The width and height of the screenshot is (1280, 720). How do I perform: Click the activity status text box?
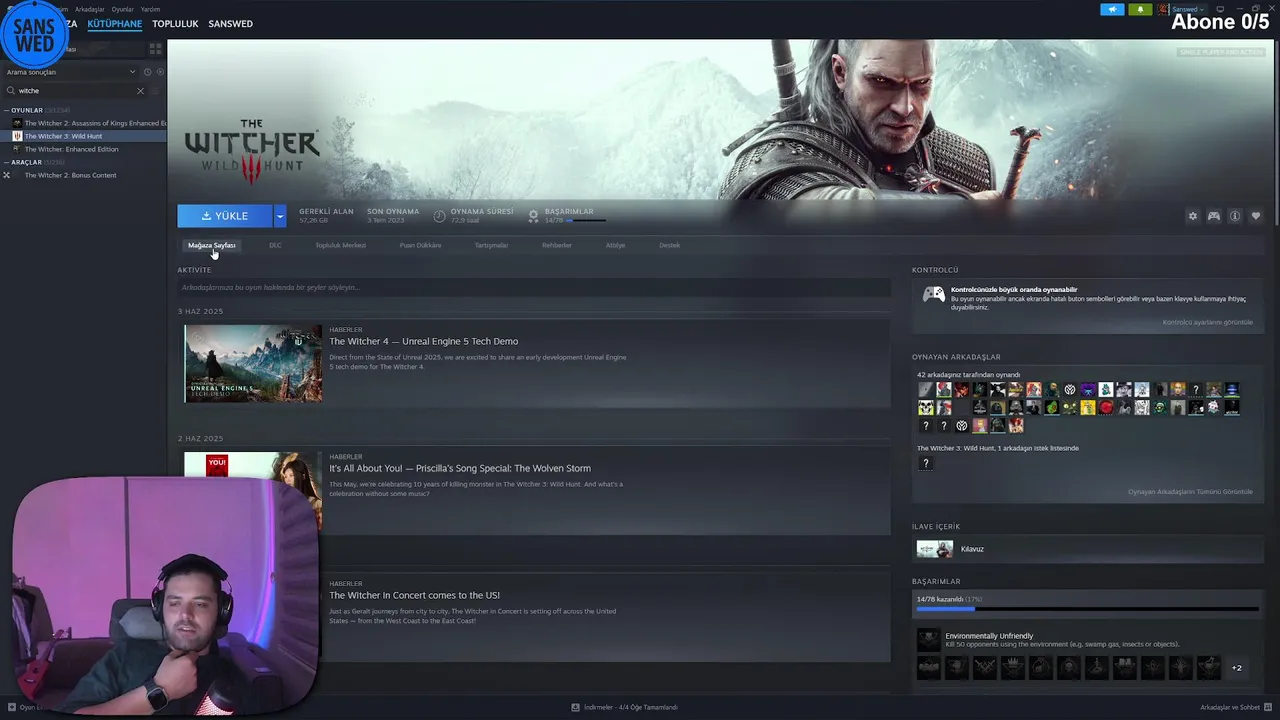click(534, 288)
